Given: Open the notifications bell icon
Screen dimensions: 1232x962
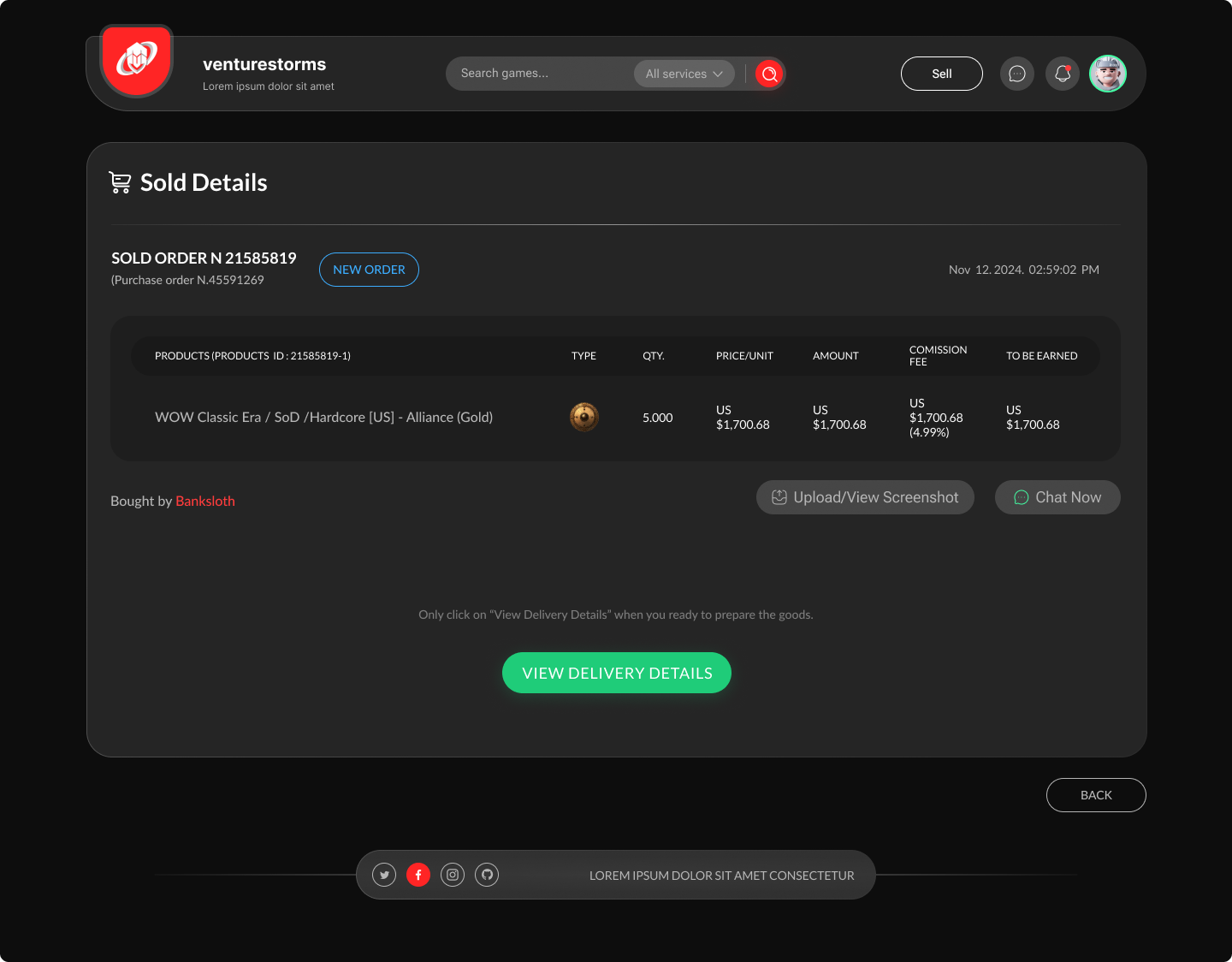Looking at the screenshot, I should pyautogui.click(x=1063, y=74).
